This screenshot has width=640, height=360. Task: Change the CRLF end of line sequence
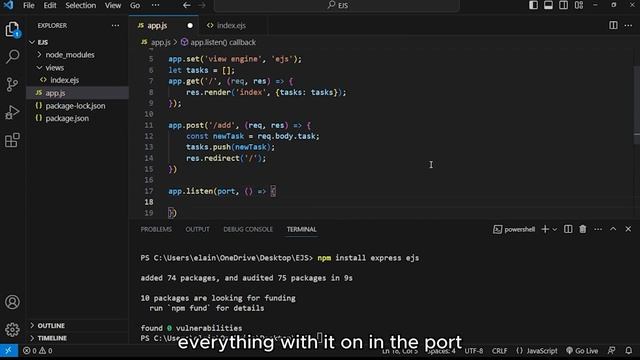(499, 351)
